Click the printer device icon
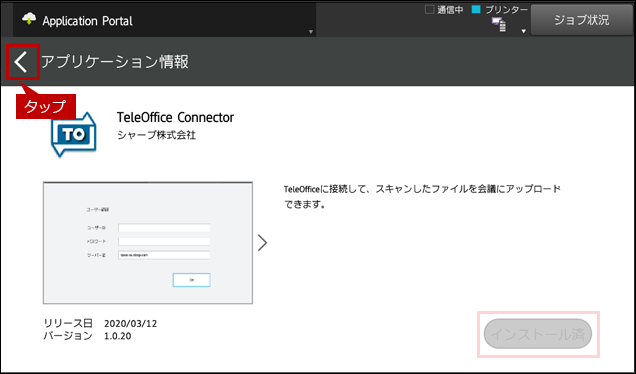 (x=499, y=25)
